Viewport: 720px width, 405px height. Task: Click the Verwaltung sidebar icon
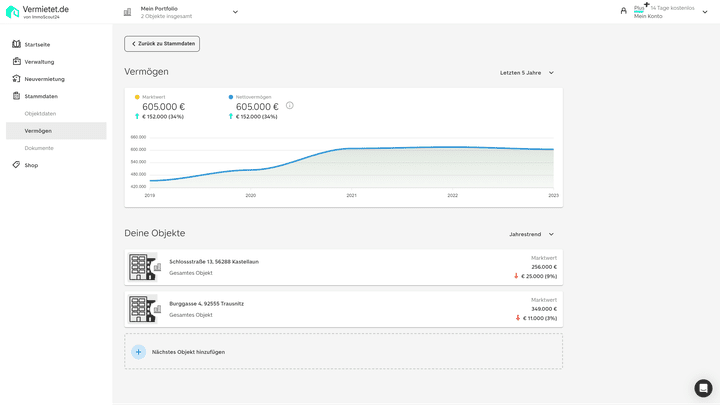pos(17,61)
